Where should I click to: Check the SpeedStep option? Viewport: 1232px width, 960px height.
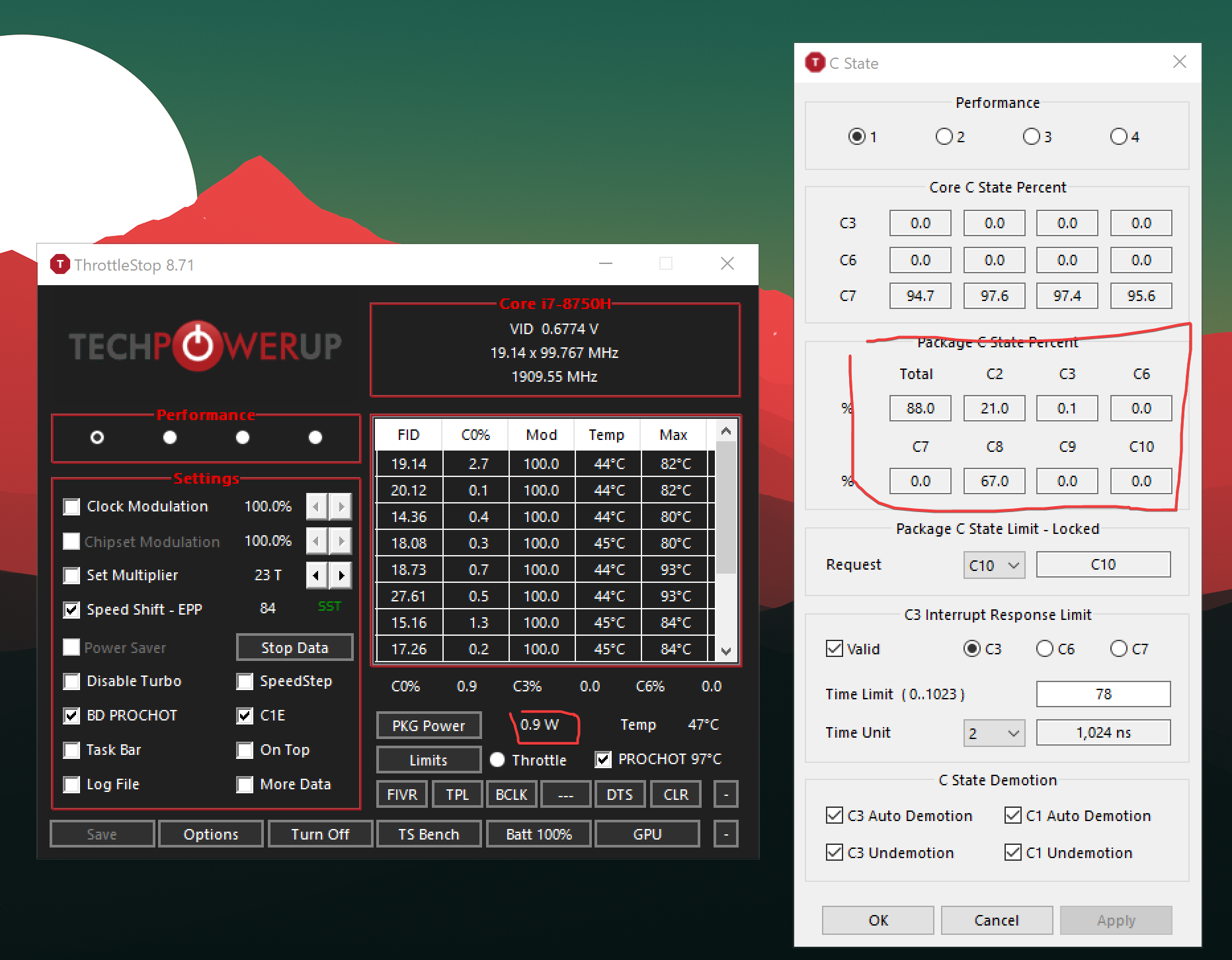click(x=245, y=681)
